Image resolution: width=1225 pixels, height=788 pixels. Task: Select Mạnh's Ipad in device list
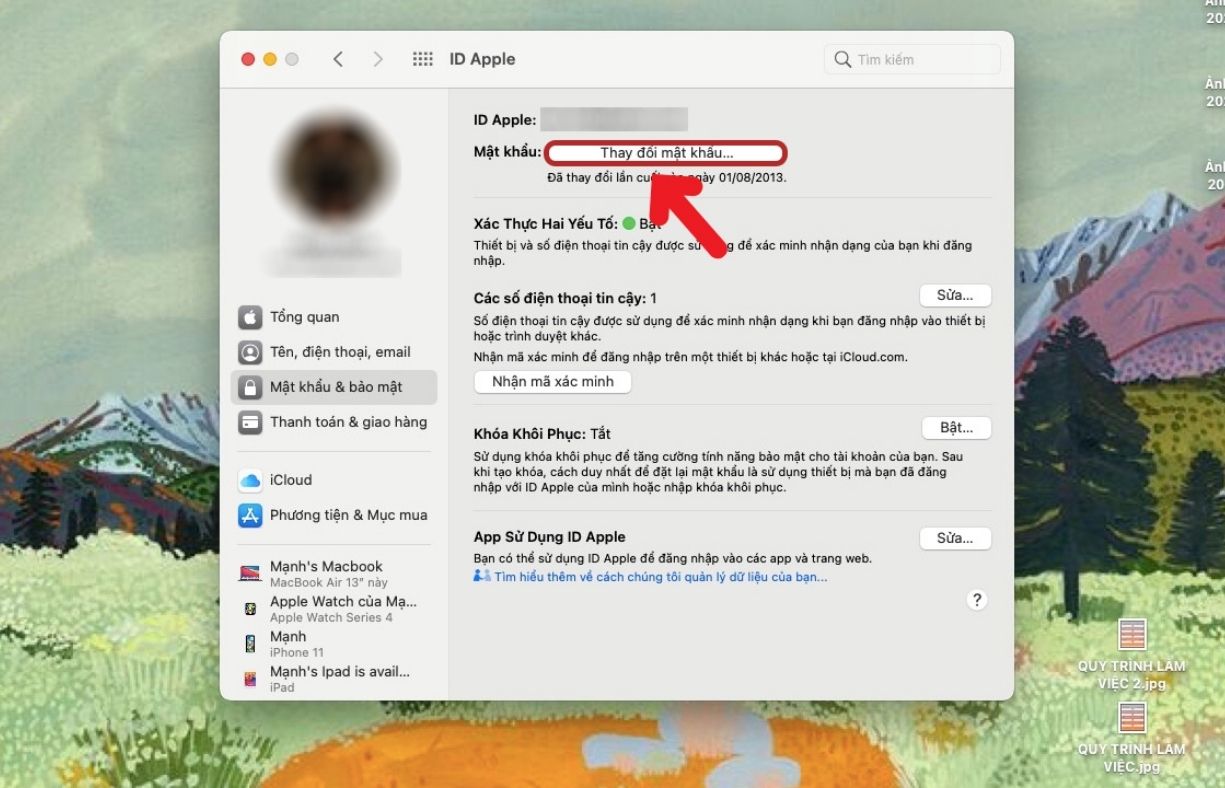pos(334,679)
